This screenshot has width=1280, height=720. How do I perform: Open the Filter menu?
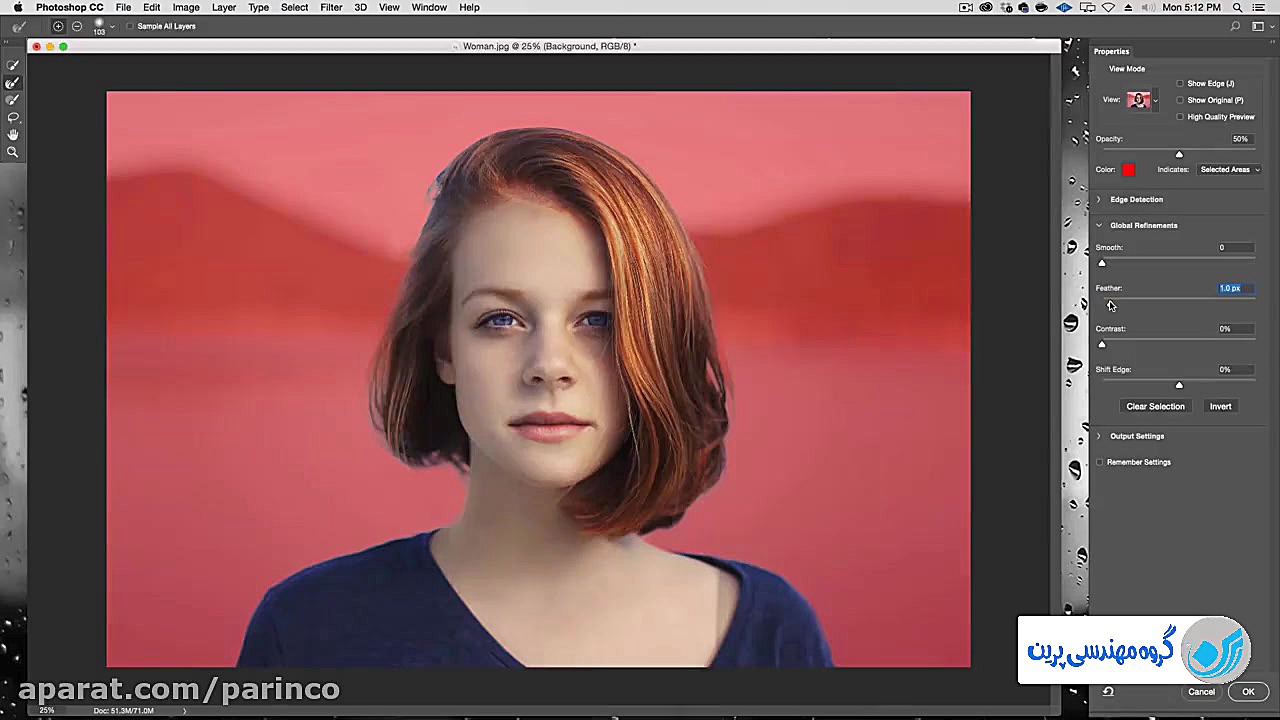point(331,7)
